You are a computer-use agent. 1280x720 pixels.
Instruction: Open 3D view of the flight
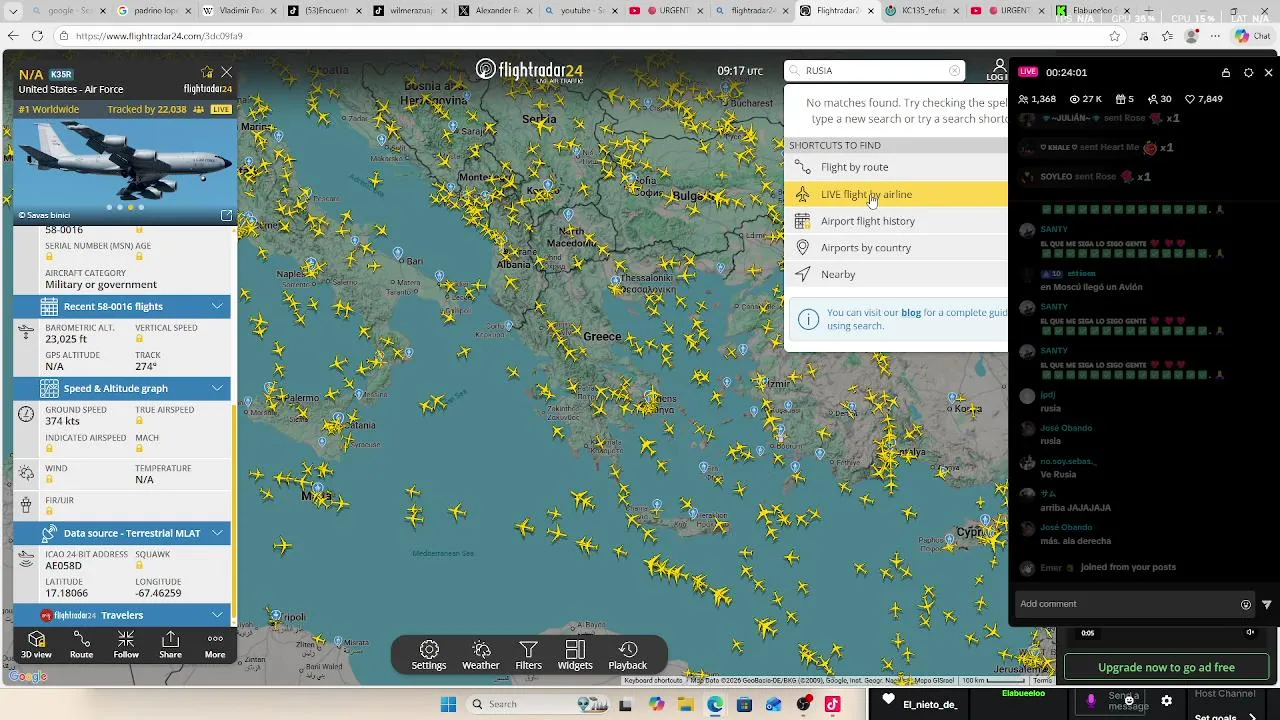point(36,645)
